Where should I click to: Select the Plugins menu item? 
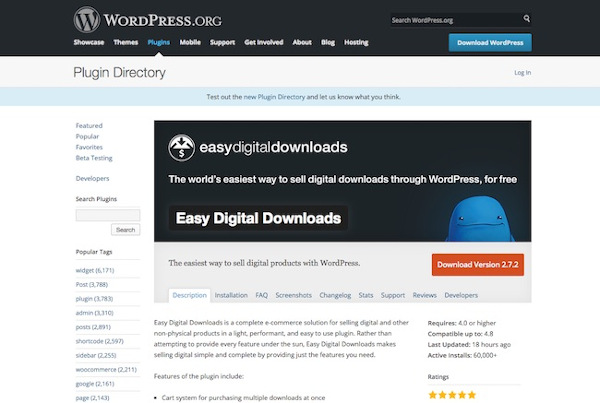[158, 42]
